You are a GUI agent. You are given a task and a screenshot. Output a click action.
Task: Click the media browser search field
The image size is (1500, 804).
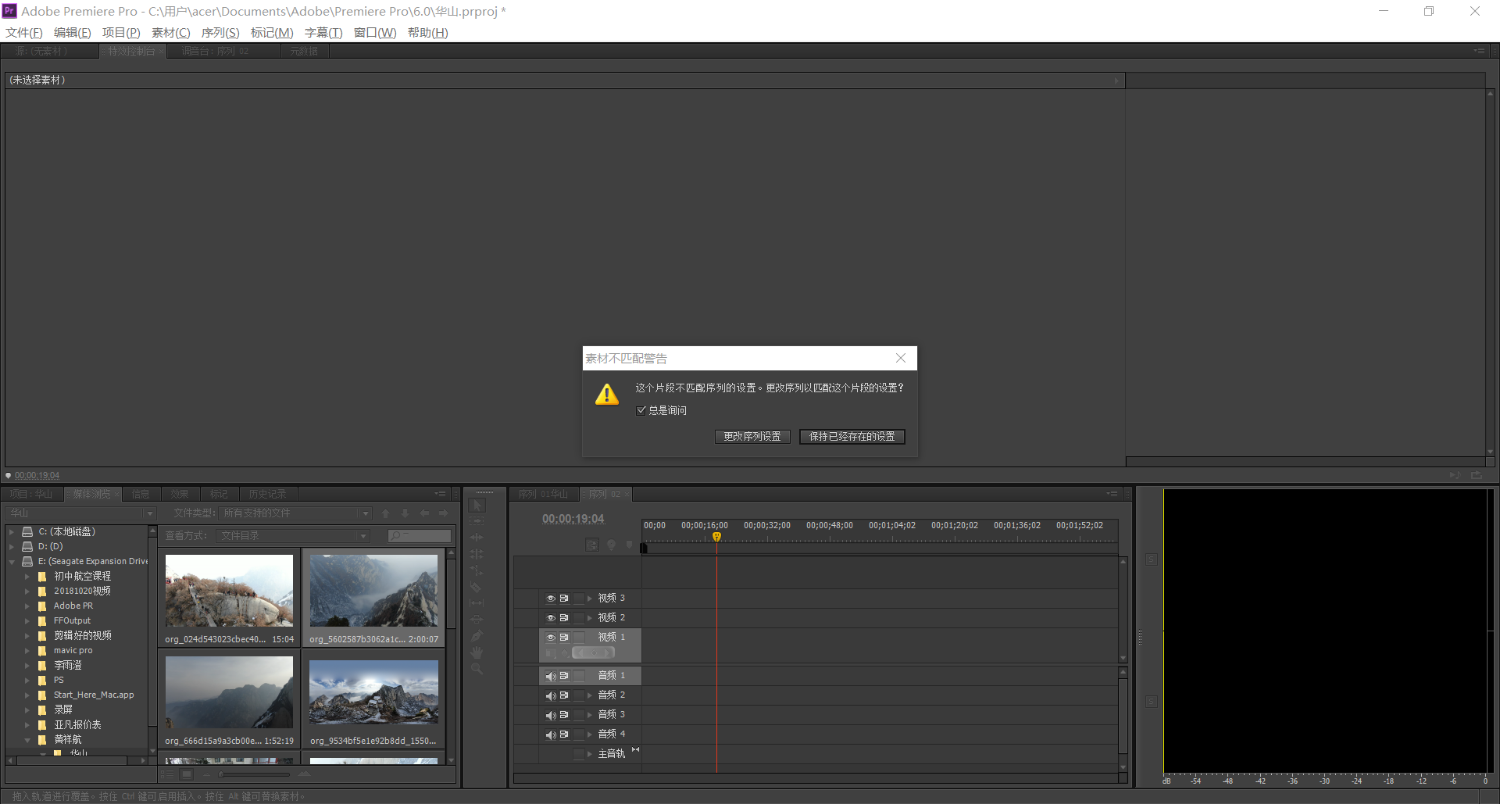(x=420, y=536)
